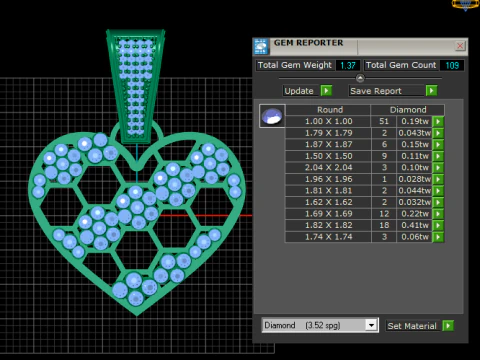Screen dimensions: 480x360
Task: Click the 0.41tw weight cell
Action: [414, 225]
